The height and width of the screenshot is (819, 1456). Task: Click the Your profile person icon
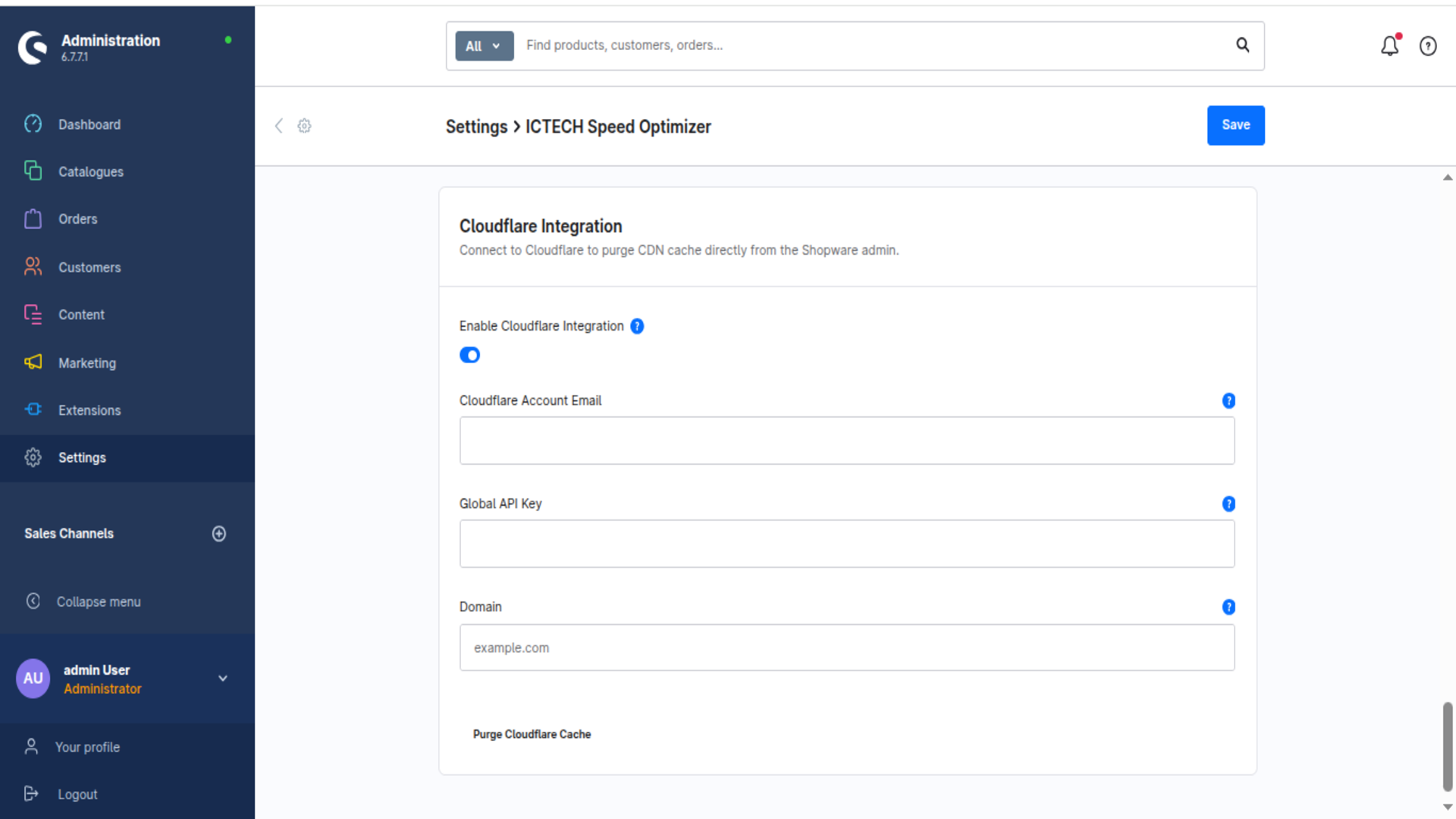[31, 747]
